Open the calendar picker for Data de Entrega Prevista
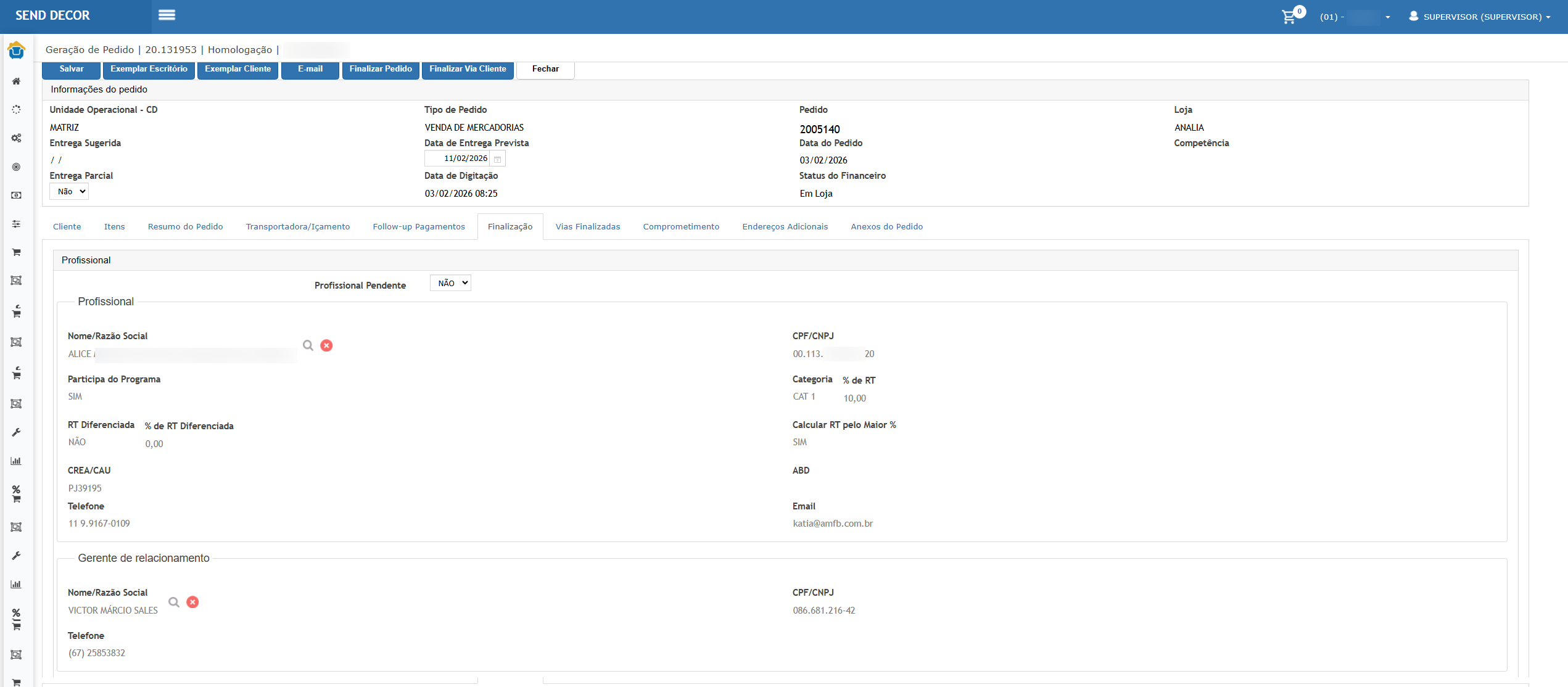The image size is (1568, 687). tap(498, 159)
